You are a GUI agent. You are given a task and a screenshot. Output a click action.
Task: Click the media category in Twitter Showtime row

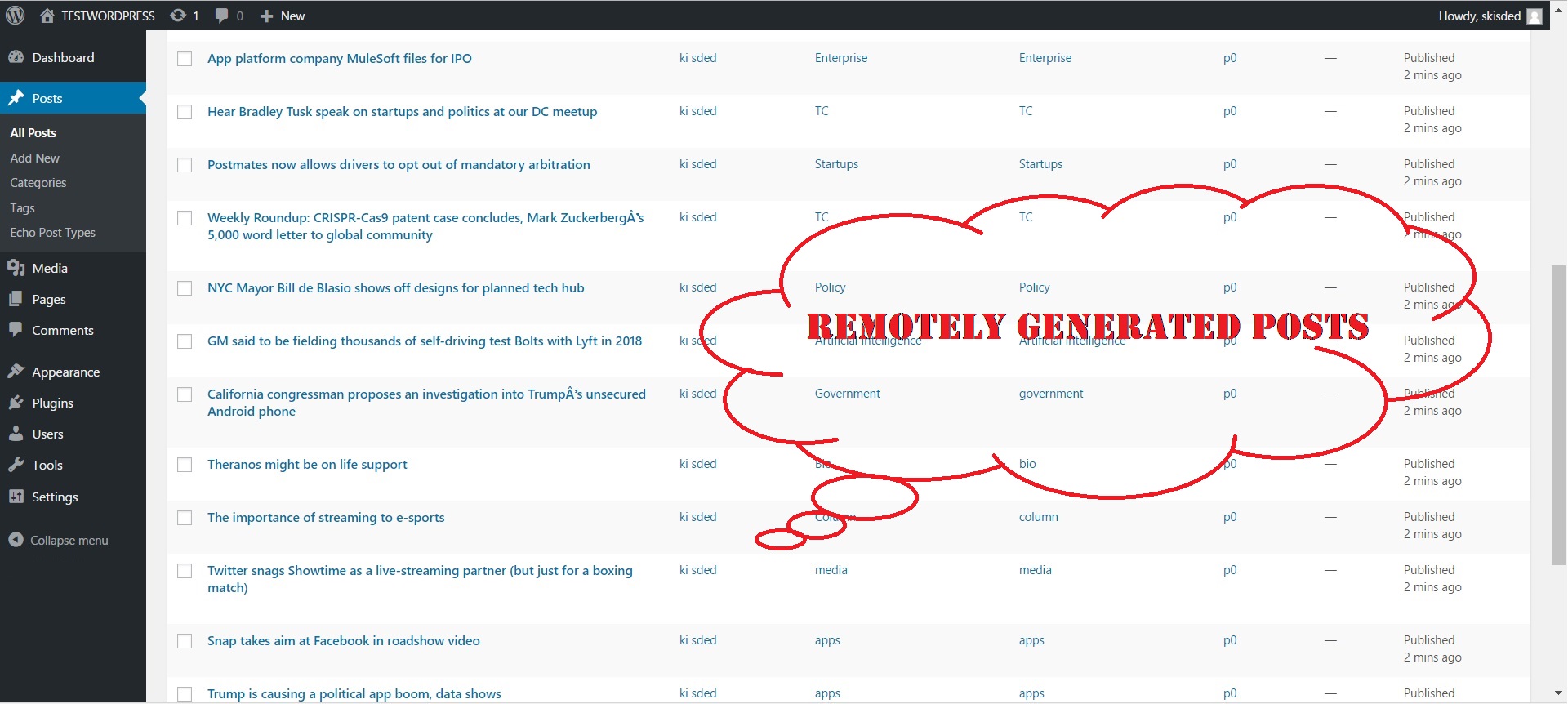[831, 570]
